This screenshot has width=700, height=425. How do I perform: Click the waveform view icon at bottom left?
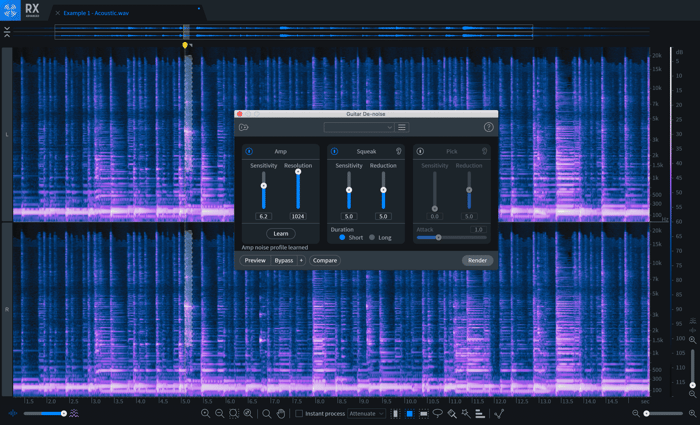(13, 413)
